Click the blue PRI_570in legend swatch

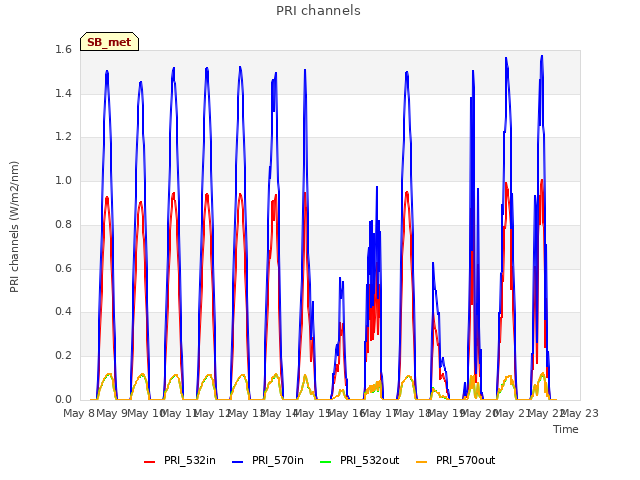(x=238, y=462)
